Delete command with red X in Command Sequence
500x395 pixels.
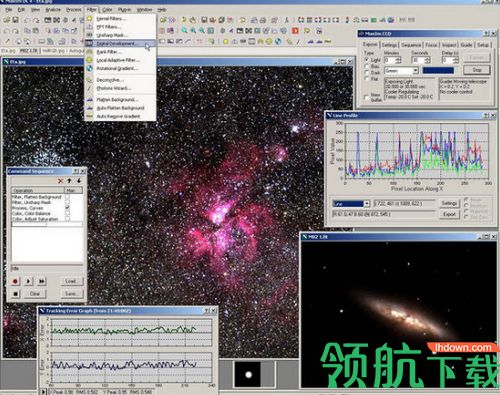60,181
